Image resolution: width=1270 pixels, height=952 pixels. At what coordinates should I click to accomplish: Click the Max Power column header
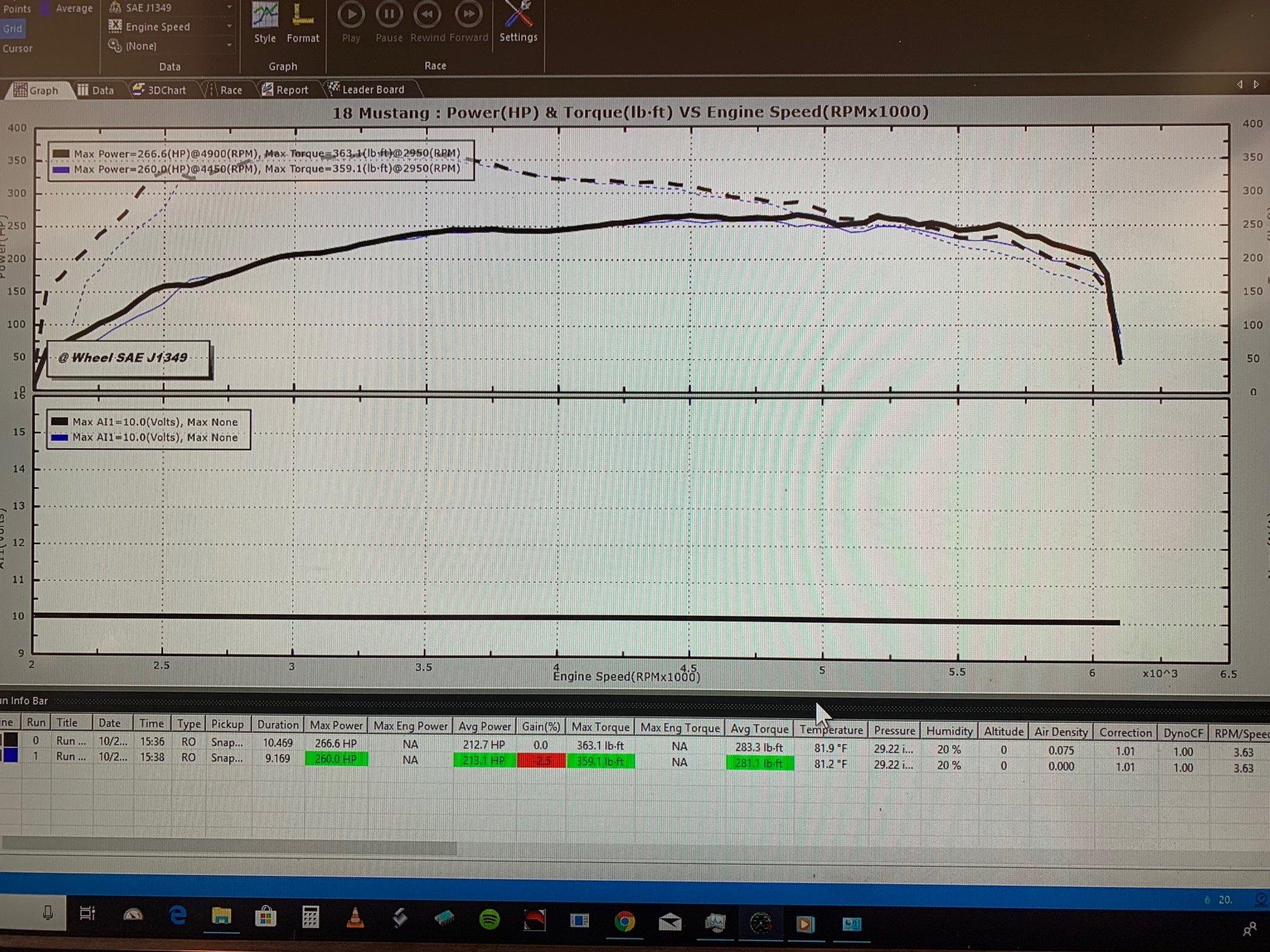point(336,725)
